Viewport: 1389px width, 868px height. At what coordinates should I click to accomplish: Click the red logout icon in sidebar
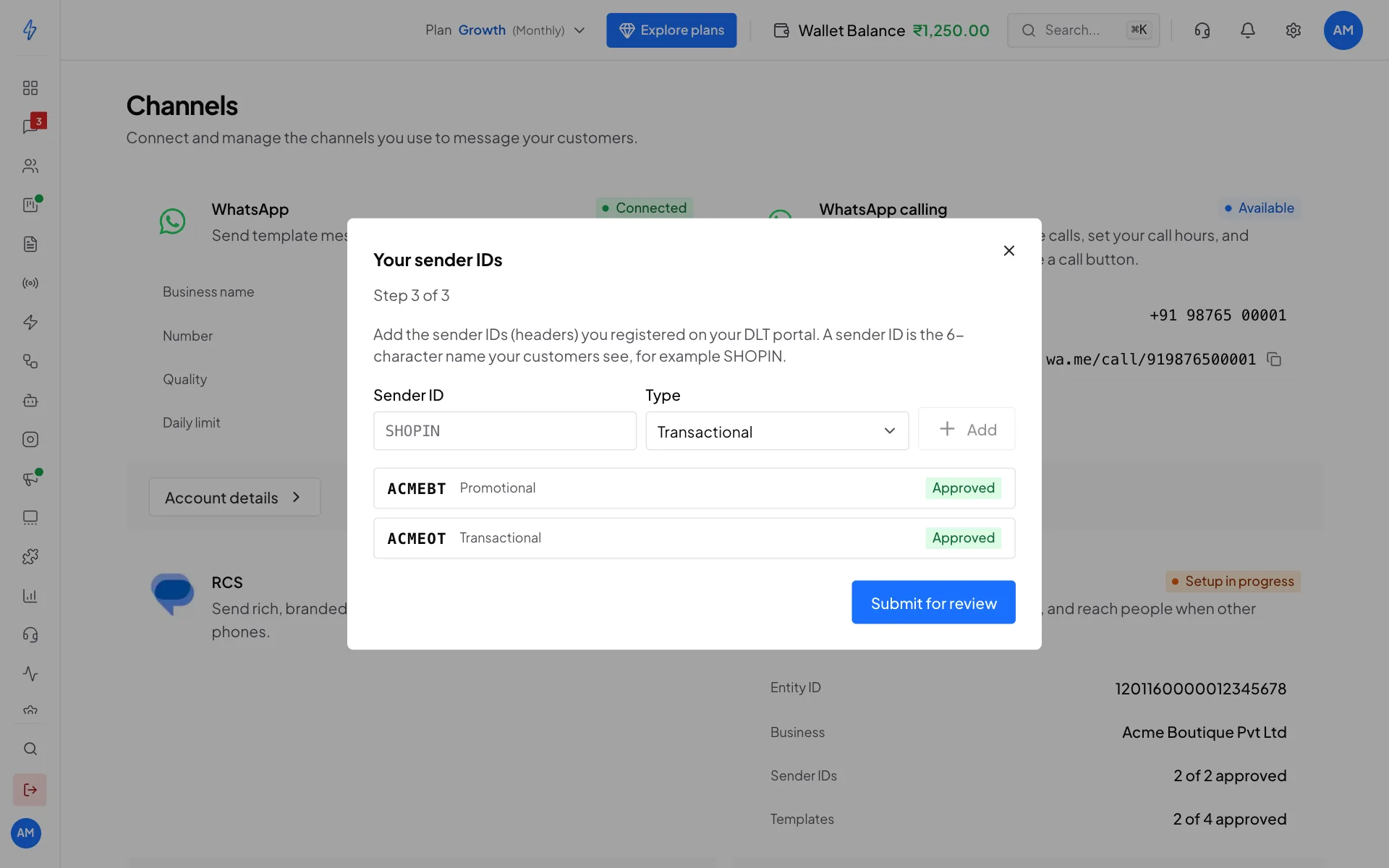(30, 790)
